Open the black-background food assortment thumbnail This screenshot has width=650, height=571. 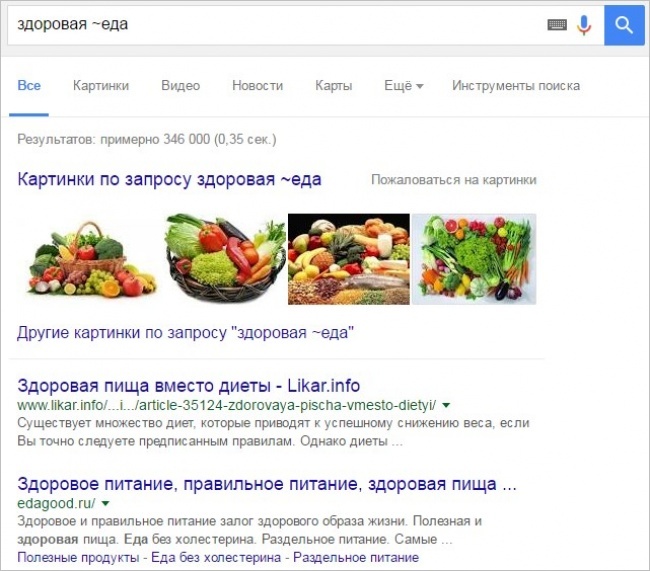click(349, 259)
